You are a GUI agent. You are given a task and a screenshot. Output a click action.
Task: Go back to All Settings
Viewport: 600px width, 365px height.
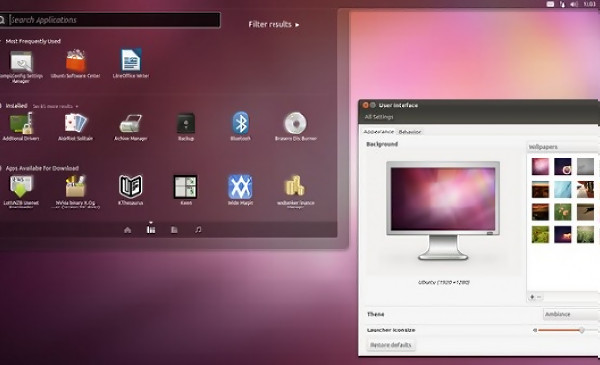coord(379,117)
